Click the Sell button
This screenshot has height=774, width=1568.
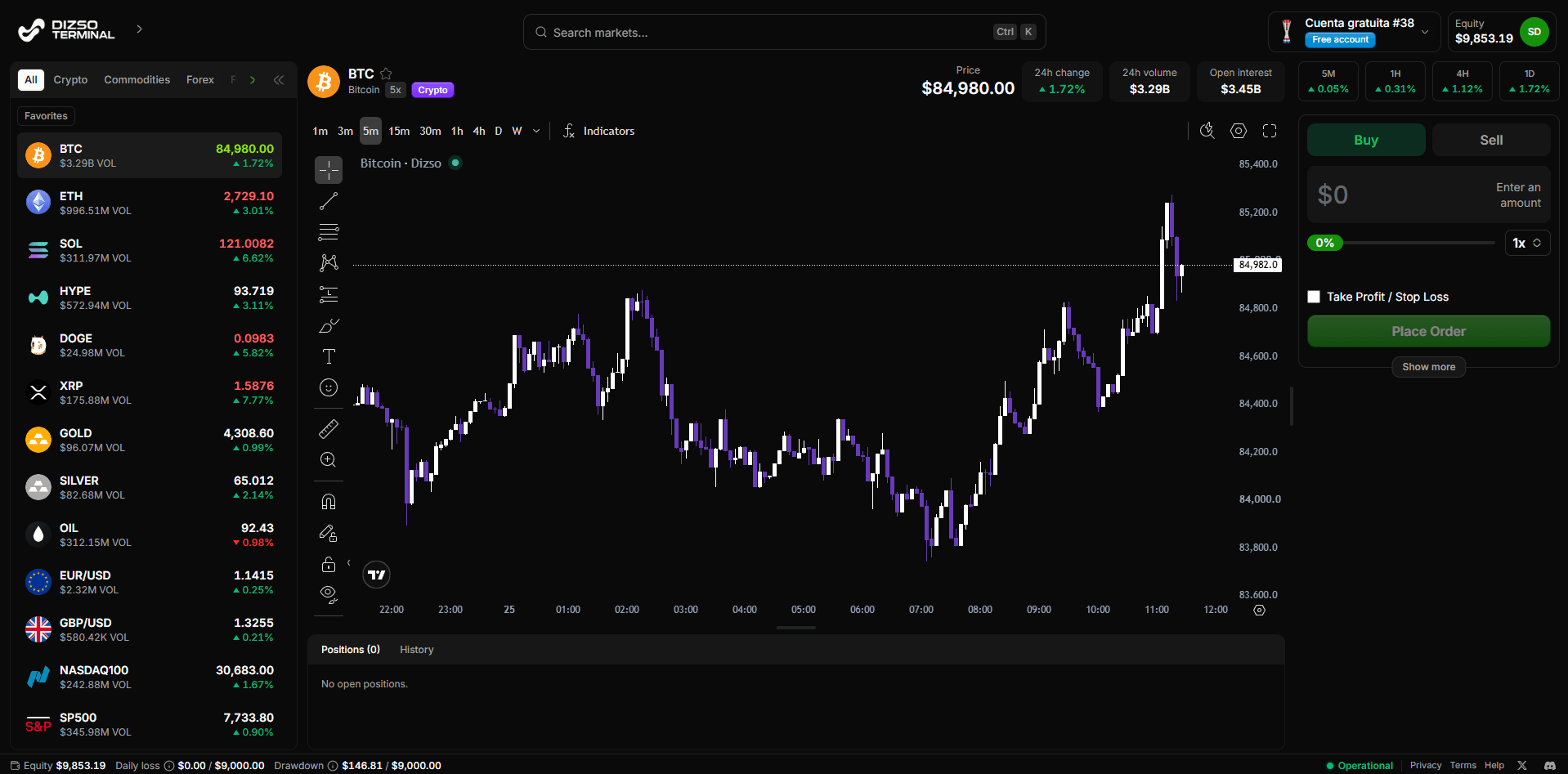(x=1491, y=140)
